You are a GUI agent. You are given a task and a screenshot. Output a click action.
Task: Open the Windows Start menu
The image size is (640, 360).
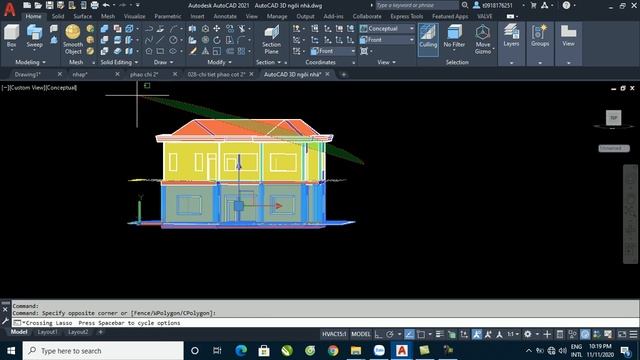tap(11, 351)
